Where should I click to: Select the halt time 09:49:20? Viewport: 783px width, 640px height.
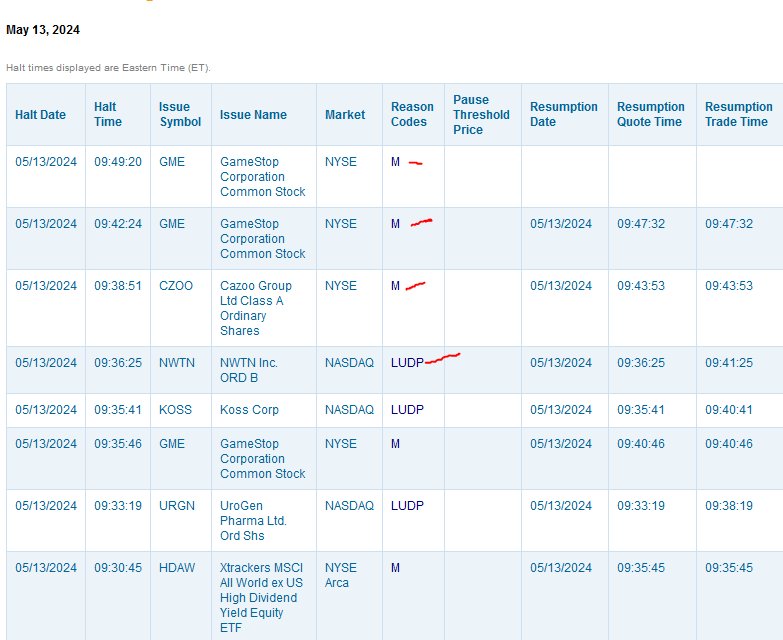pyautogui.click(x=118, y=162)
